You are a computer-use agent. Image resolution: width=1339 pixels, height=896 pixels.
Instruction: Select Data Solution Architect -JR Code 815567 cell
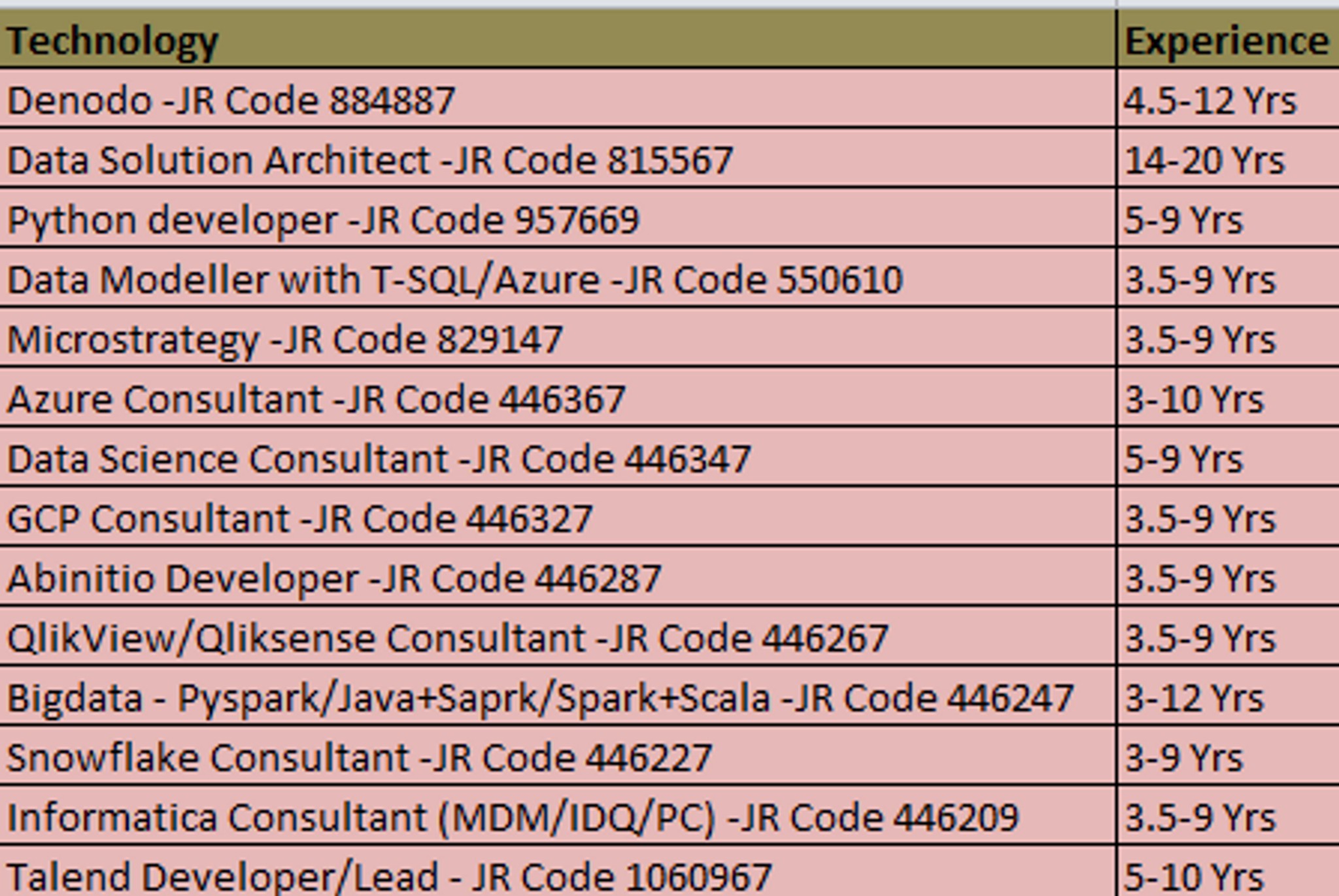[557, 158]
